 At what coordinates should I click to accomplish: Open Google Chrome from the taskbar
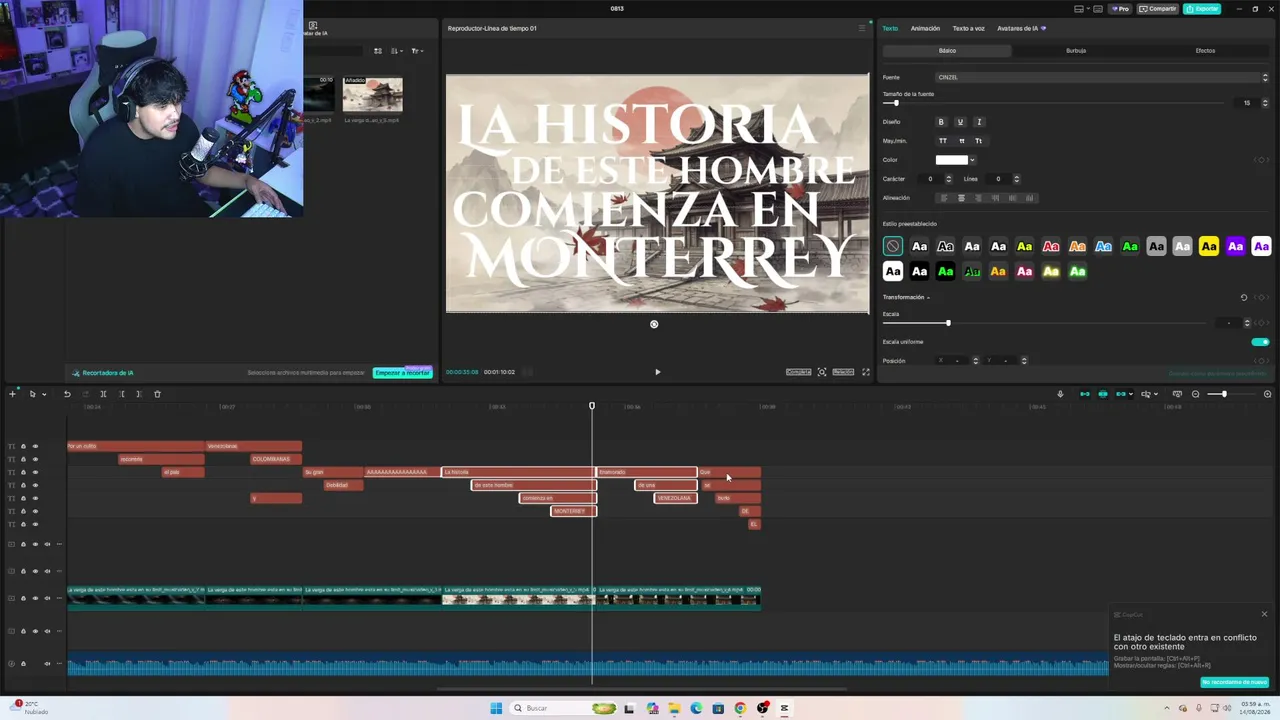[x=740, y=708]
